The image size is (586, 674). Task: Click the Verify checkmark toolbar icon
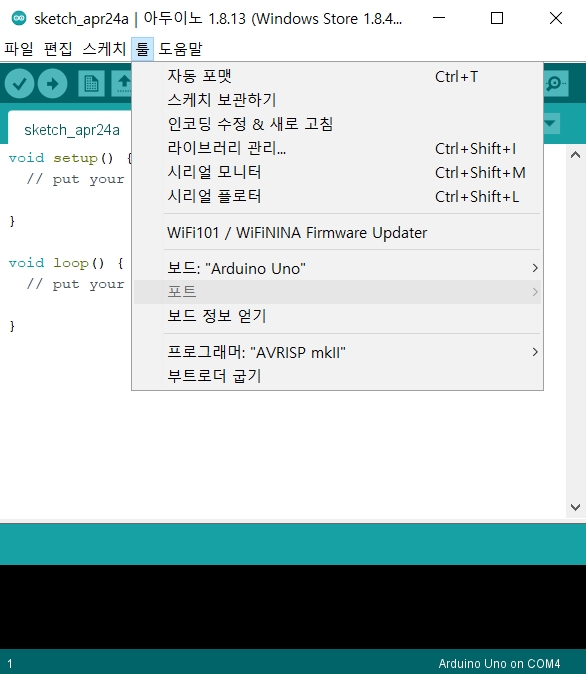point(19,83)
